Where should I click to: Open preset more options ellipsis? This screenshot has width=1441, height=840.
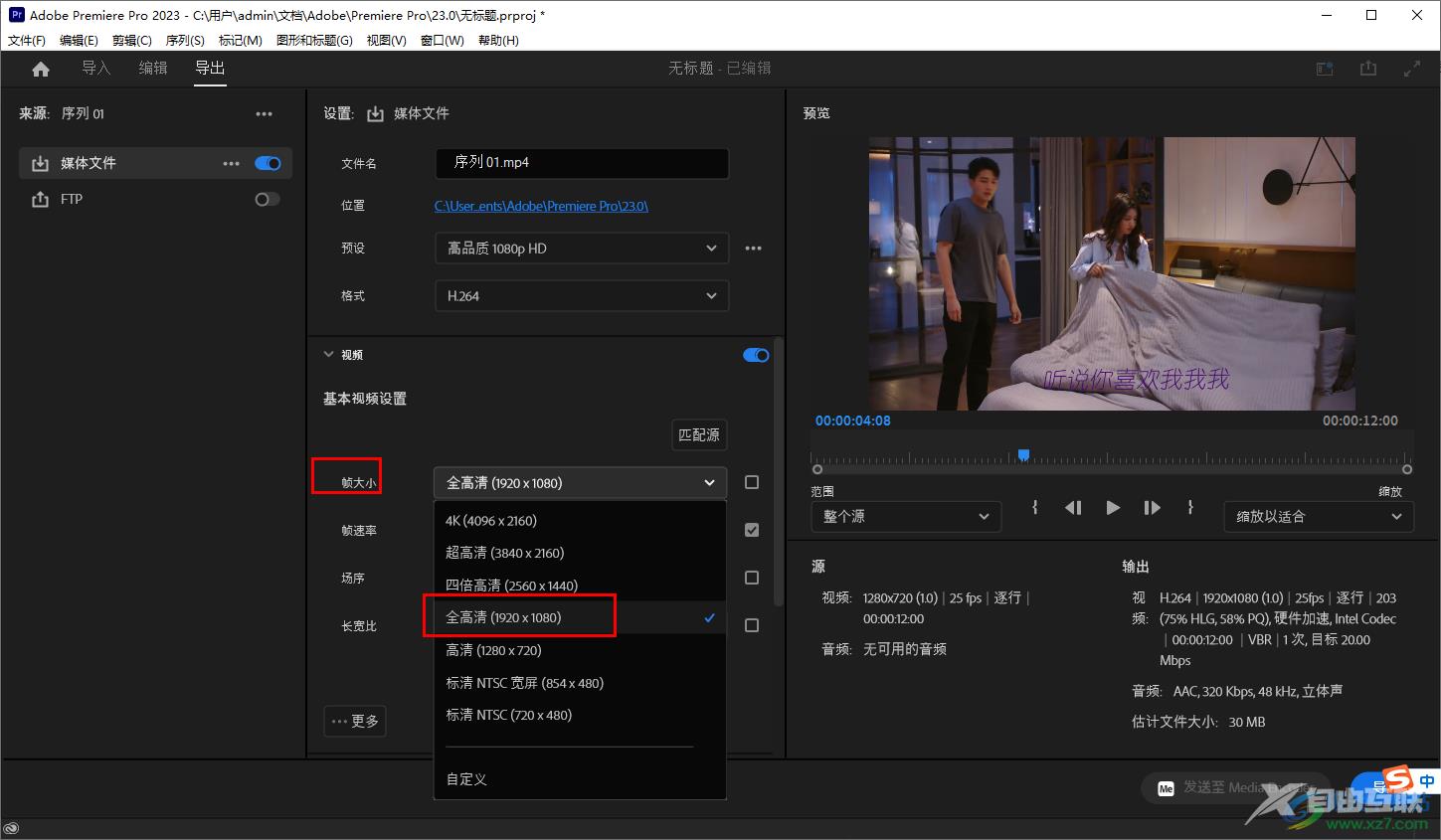[754, 249]
